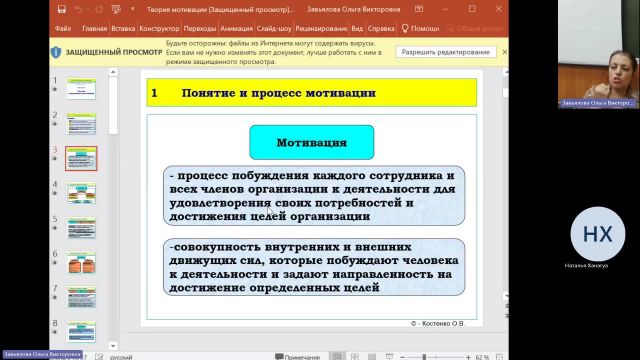Viewport: 640px width, 360px height.
Task: Select slide 5 thumbnail
Action: (x=81, y=228)
